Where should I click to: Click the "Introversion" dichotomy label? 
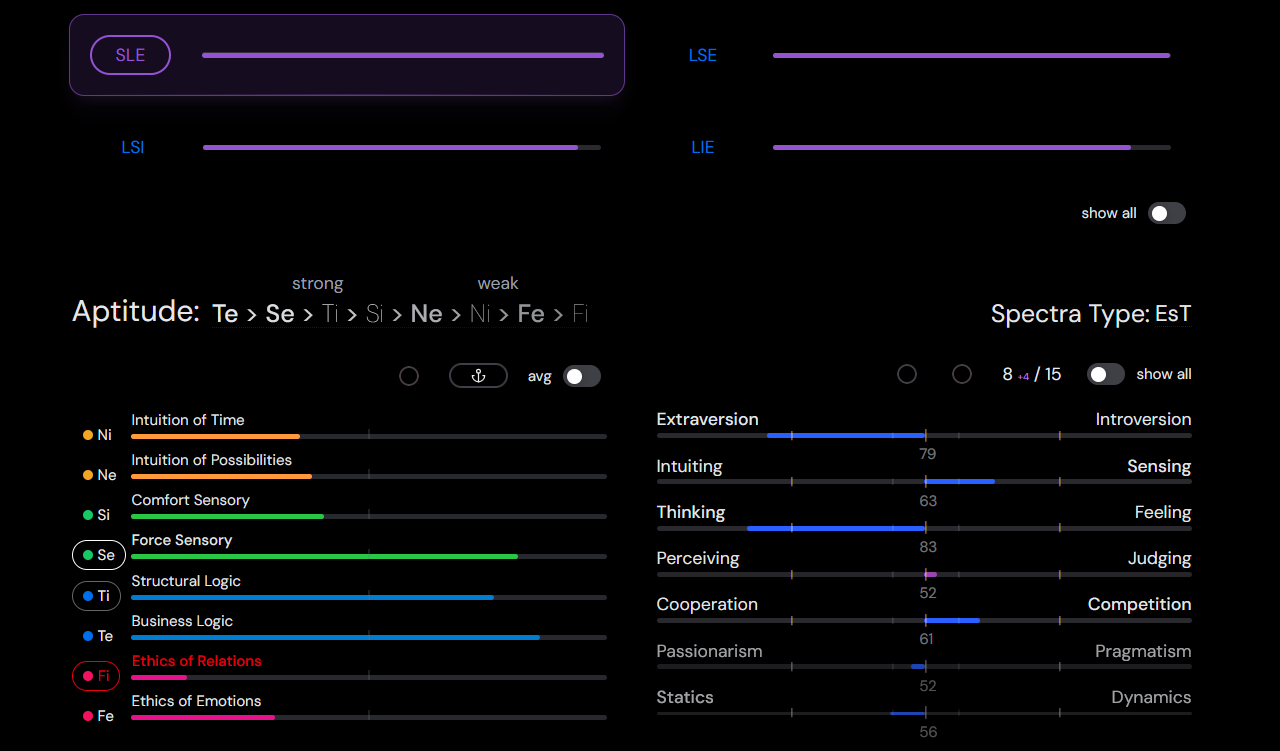click(x=1144, y=419)
